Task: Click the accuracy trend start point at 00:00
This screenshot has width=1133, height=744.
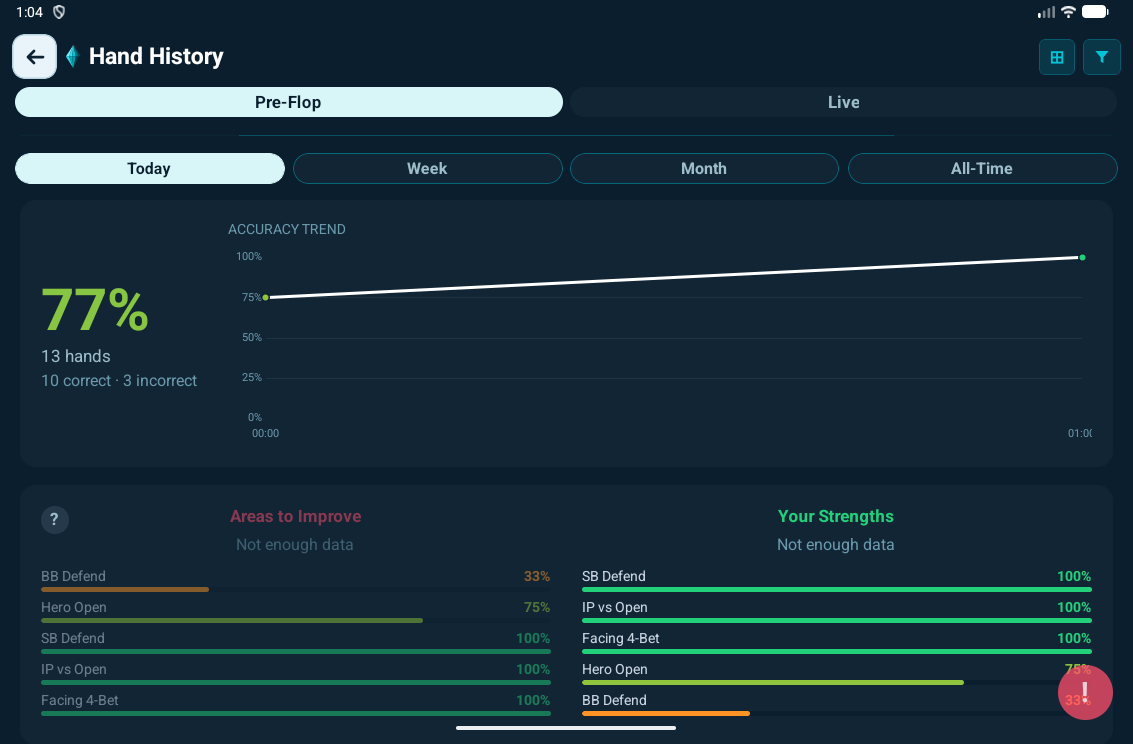Action: (x=265, y=297)
